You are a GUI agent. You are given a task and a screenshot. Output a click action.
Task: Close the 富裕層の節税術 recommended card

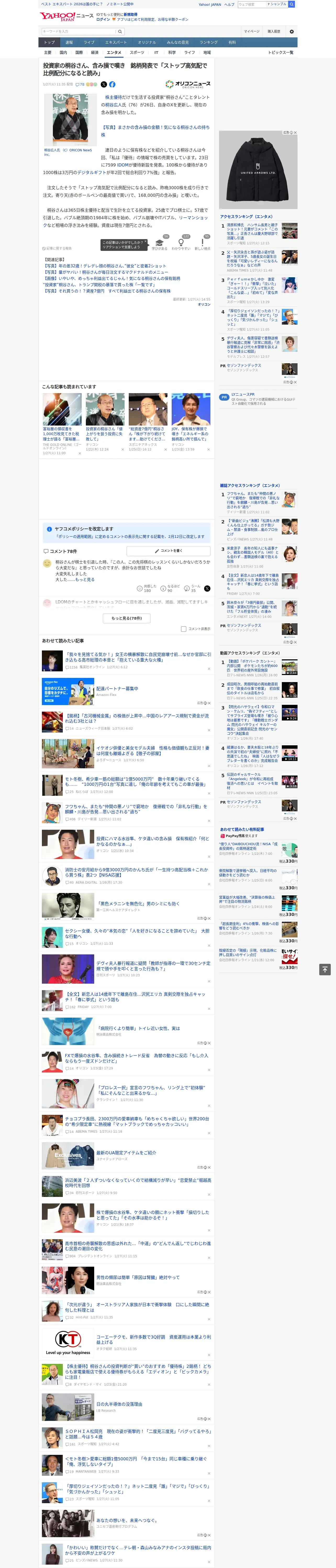(79, 453)
